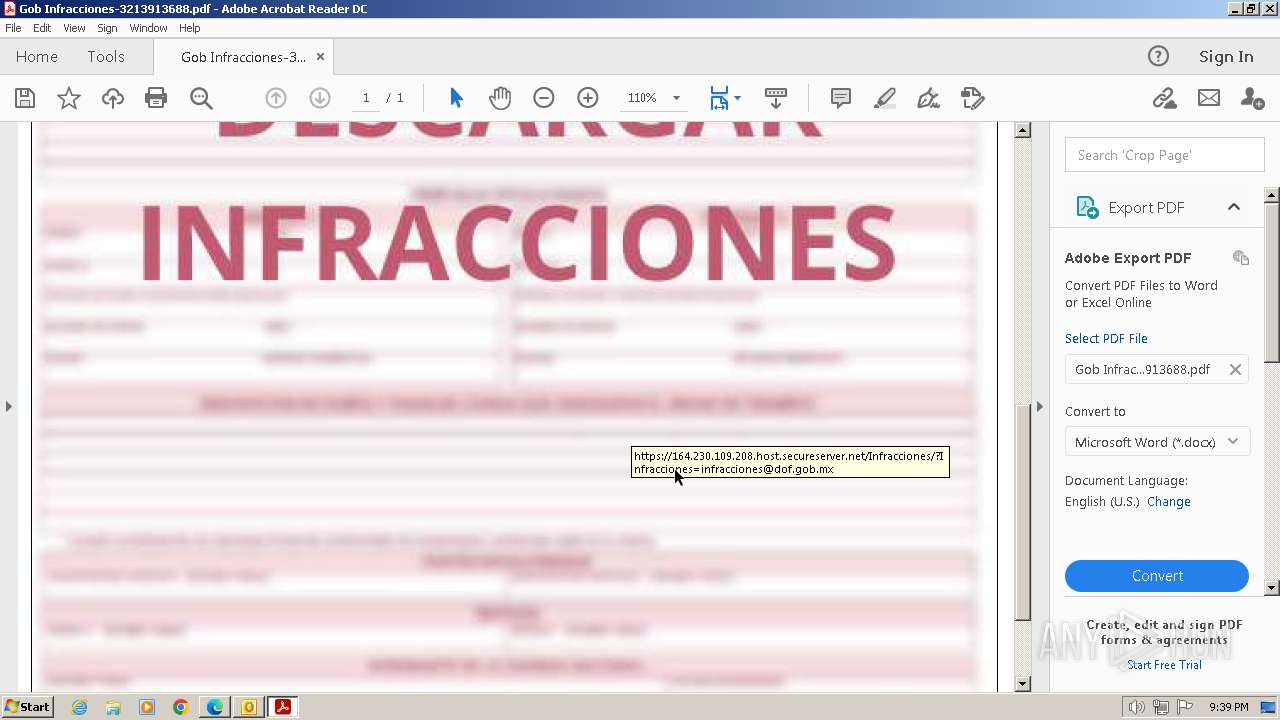Click the document vertical scrollbar up arrow
This screenshot has width=1280, height=720.
pos(1022,130)
